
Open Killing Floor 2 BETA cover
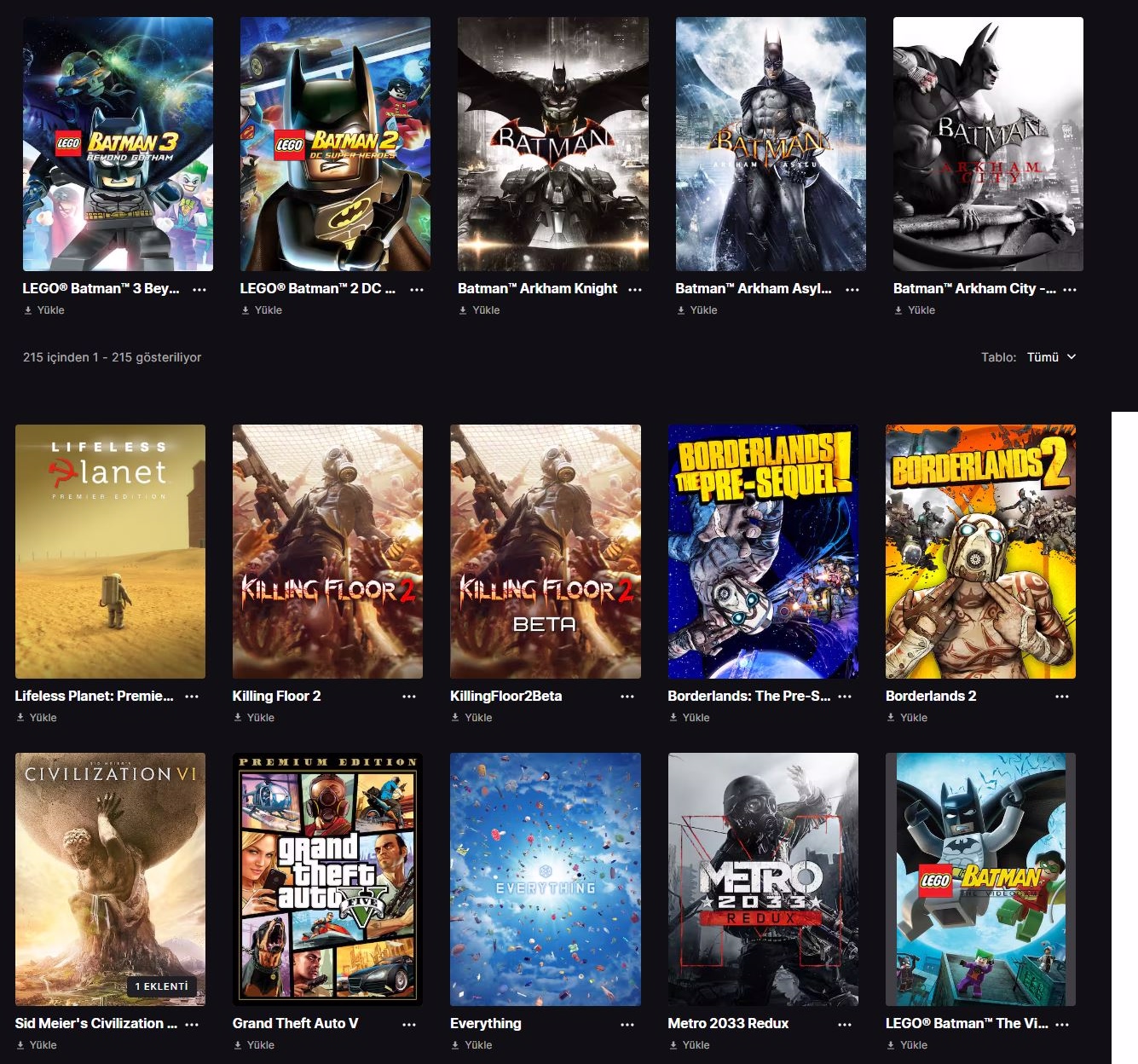click(546, 552)
